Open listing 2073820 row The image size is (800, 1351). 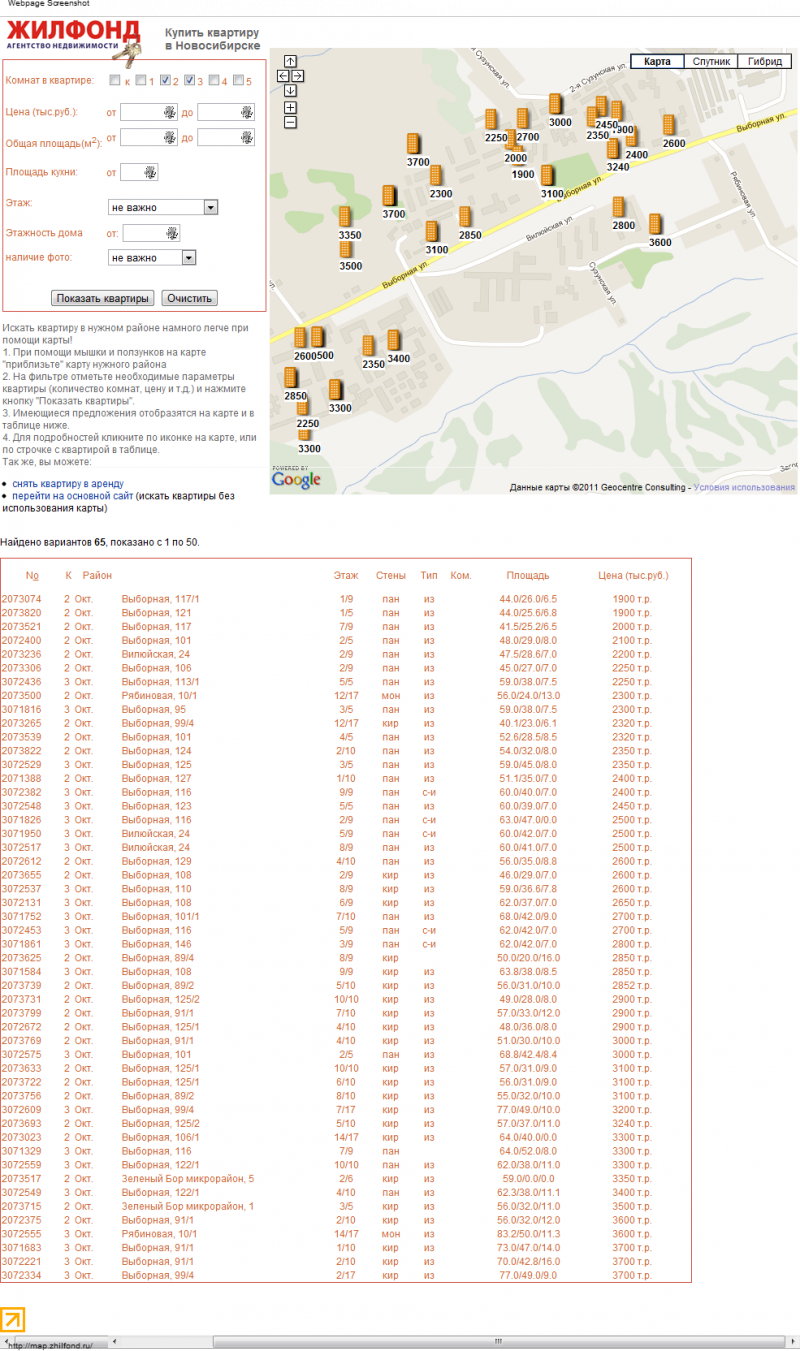pos(345,612)
